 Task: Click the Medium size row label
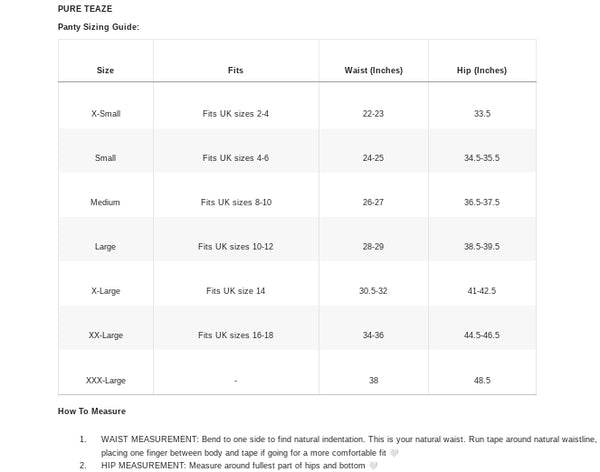click(105, 203)
